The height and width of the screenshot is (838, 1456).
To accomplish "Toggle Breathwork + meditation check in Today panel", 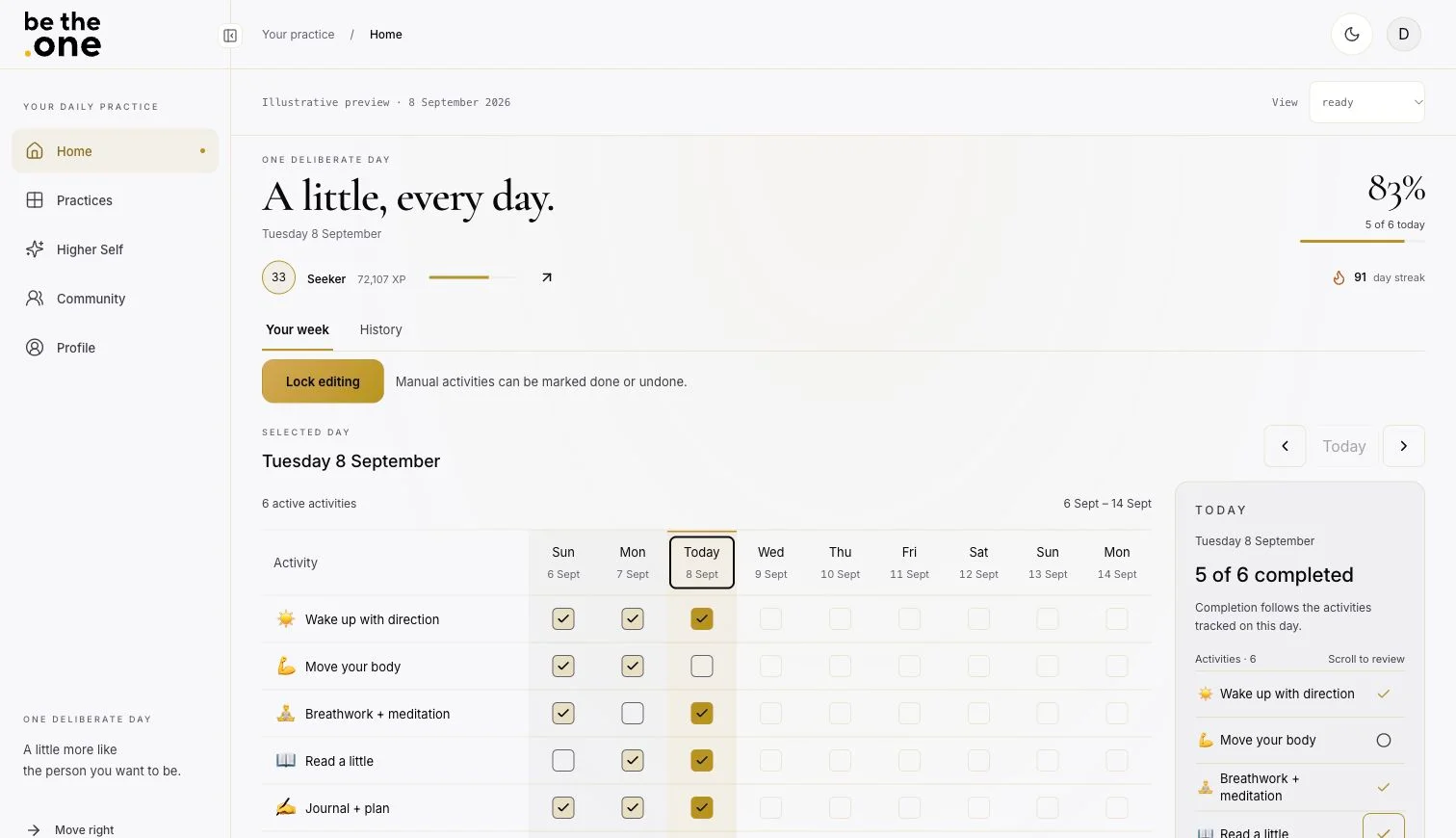I will [1384, 787].
